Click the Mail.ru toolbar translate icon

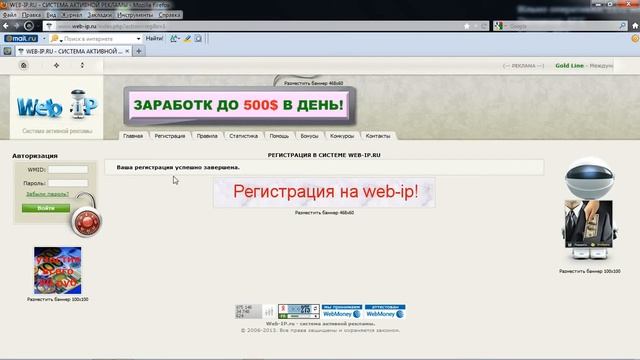pos(173,38)
